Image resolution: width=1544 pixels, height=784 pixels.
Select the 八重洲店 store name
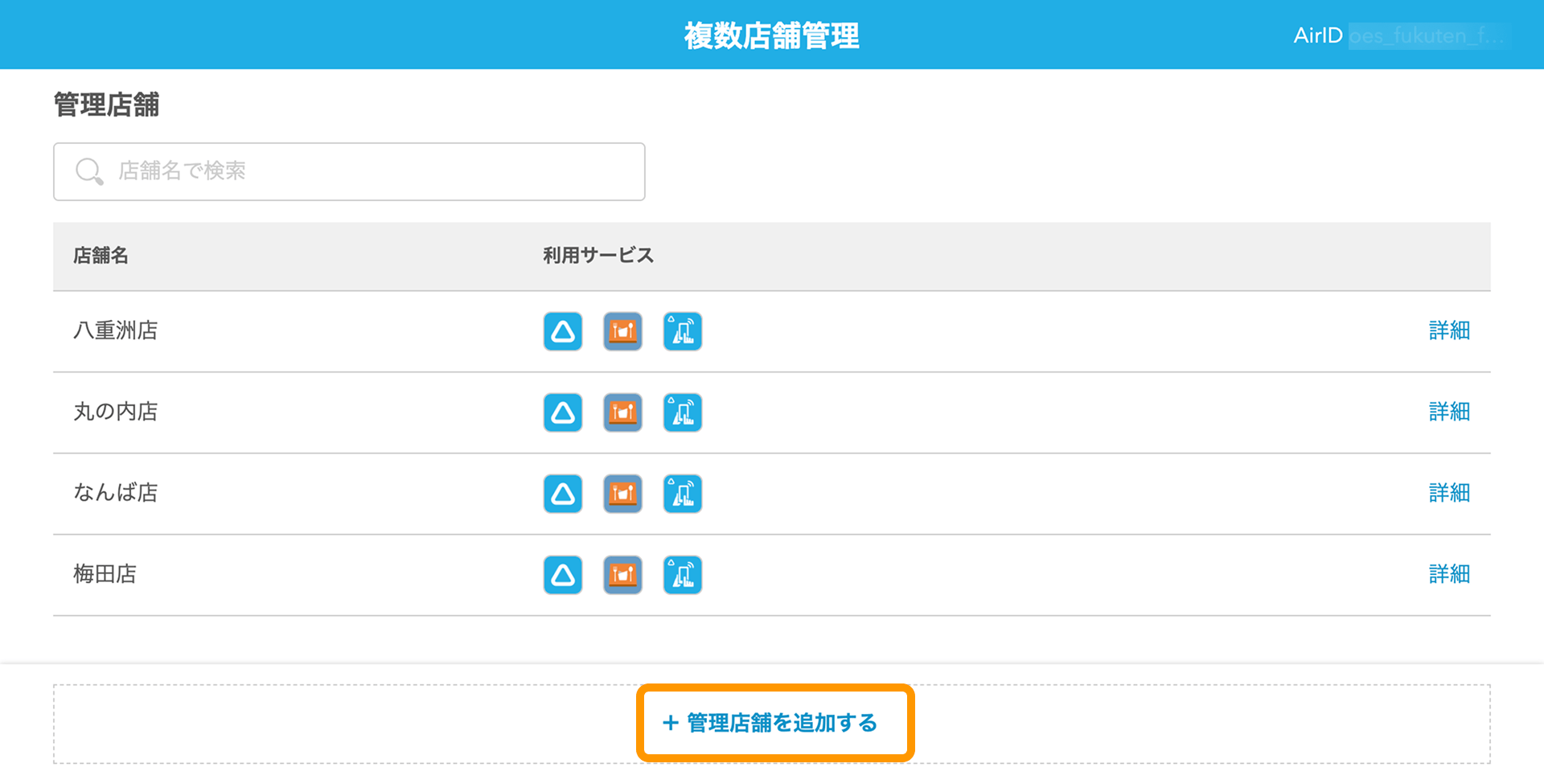click(x=116, y=330)
